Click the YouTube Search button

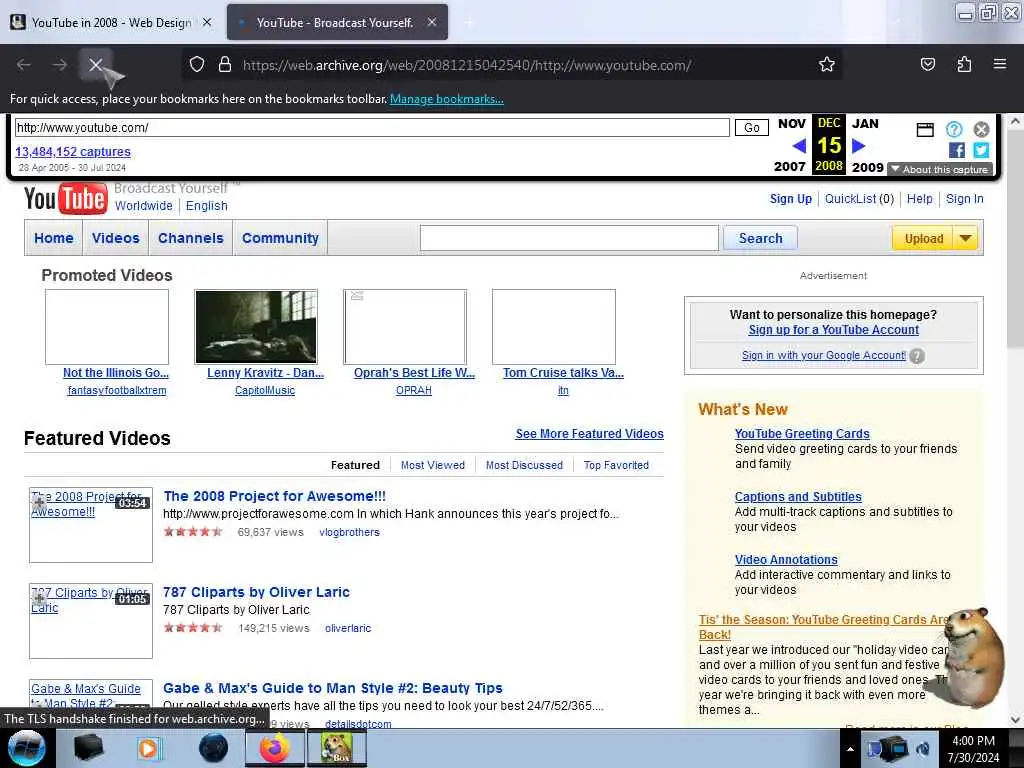760,238
